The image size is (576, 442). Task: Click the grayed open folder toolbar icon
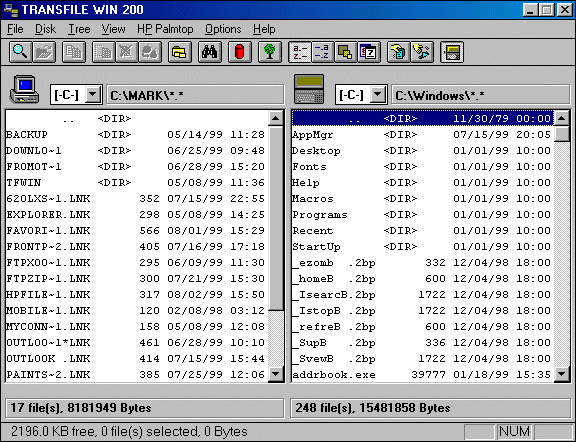44,52
